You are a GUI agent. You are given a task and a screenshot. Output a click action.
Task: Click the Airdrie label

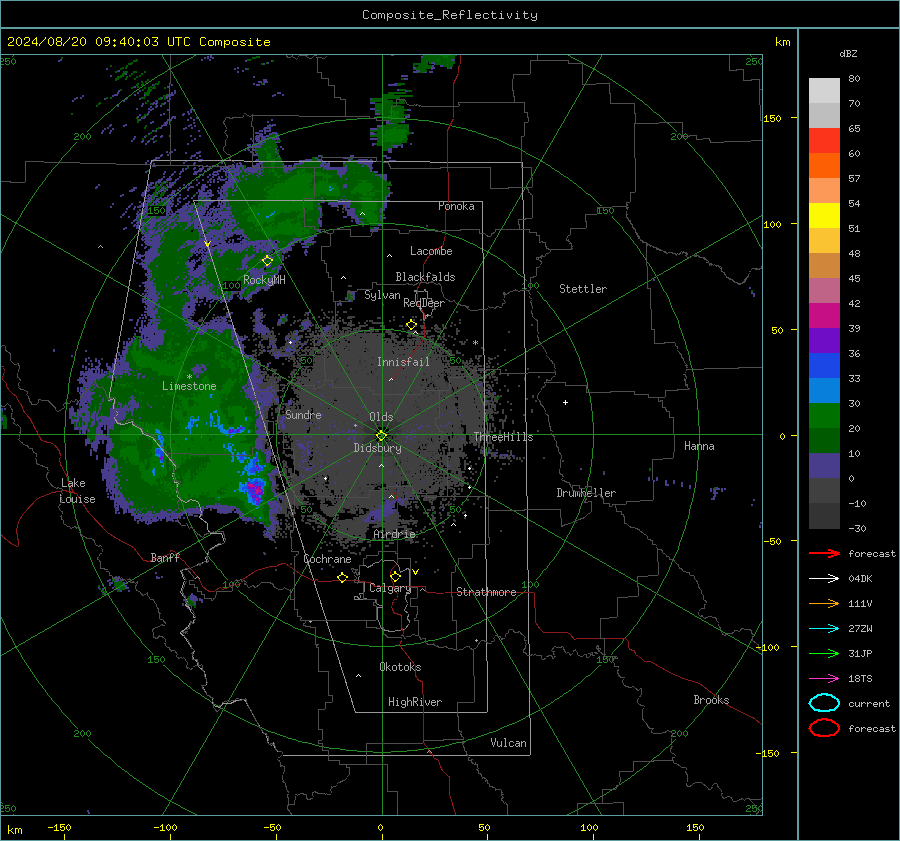pos(394,534)
